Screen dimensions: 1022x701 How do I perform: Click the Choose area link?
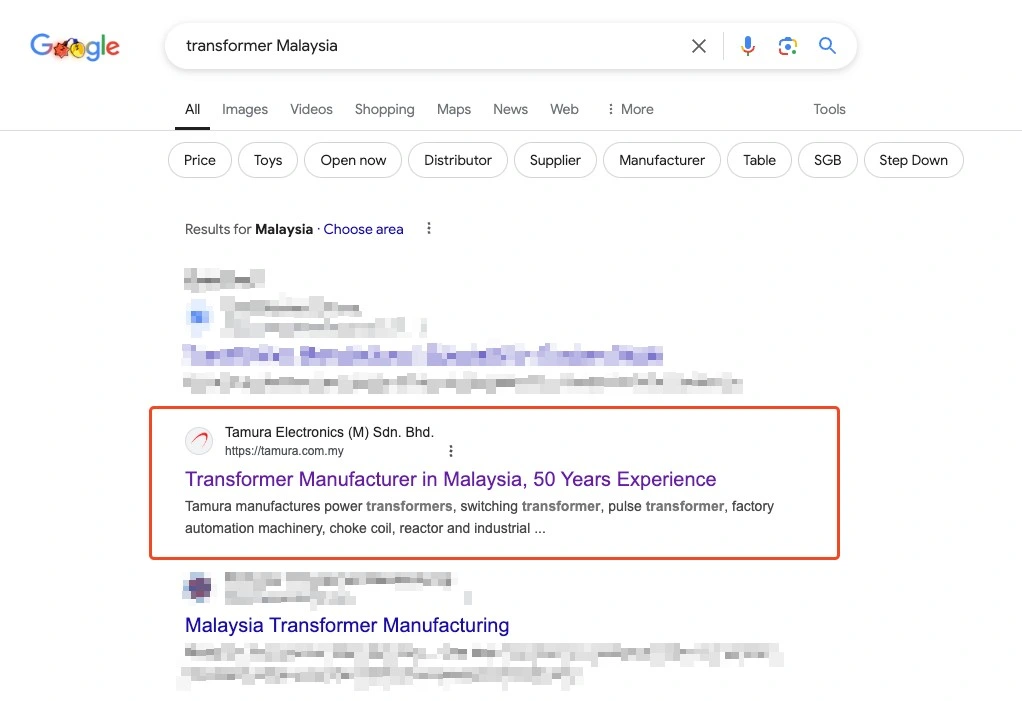click(x=363, y=229)
